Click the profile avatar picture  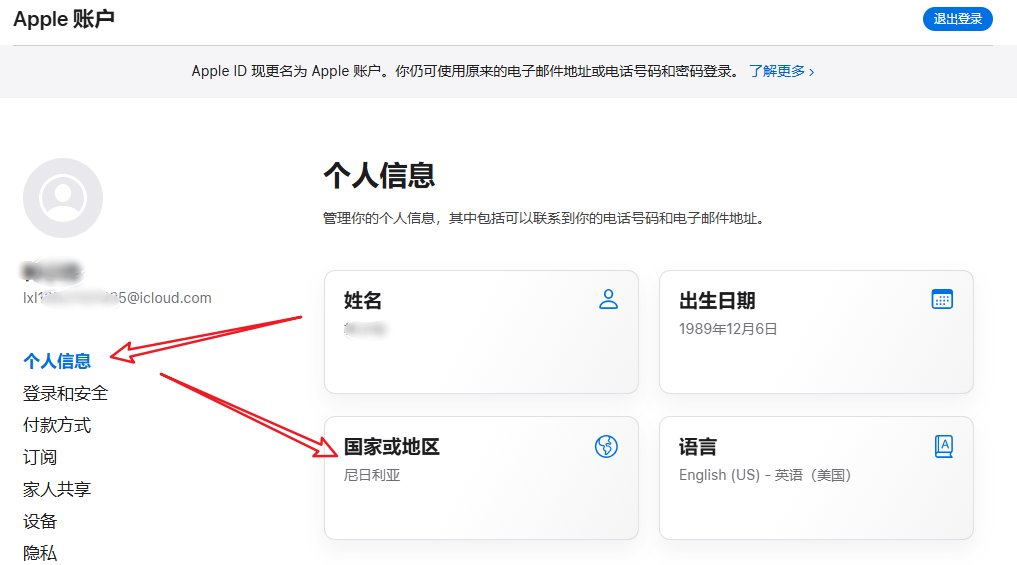[x=63, y=198]
